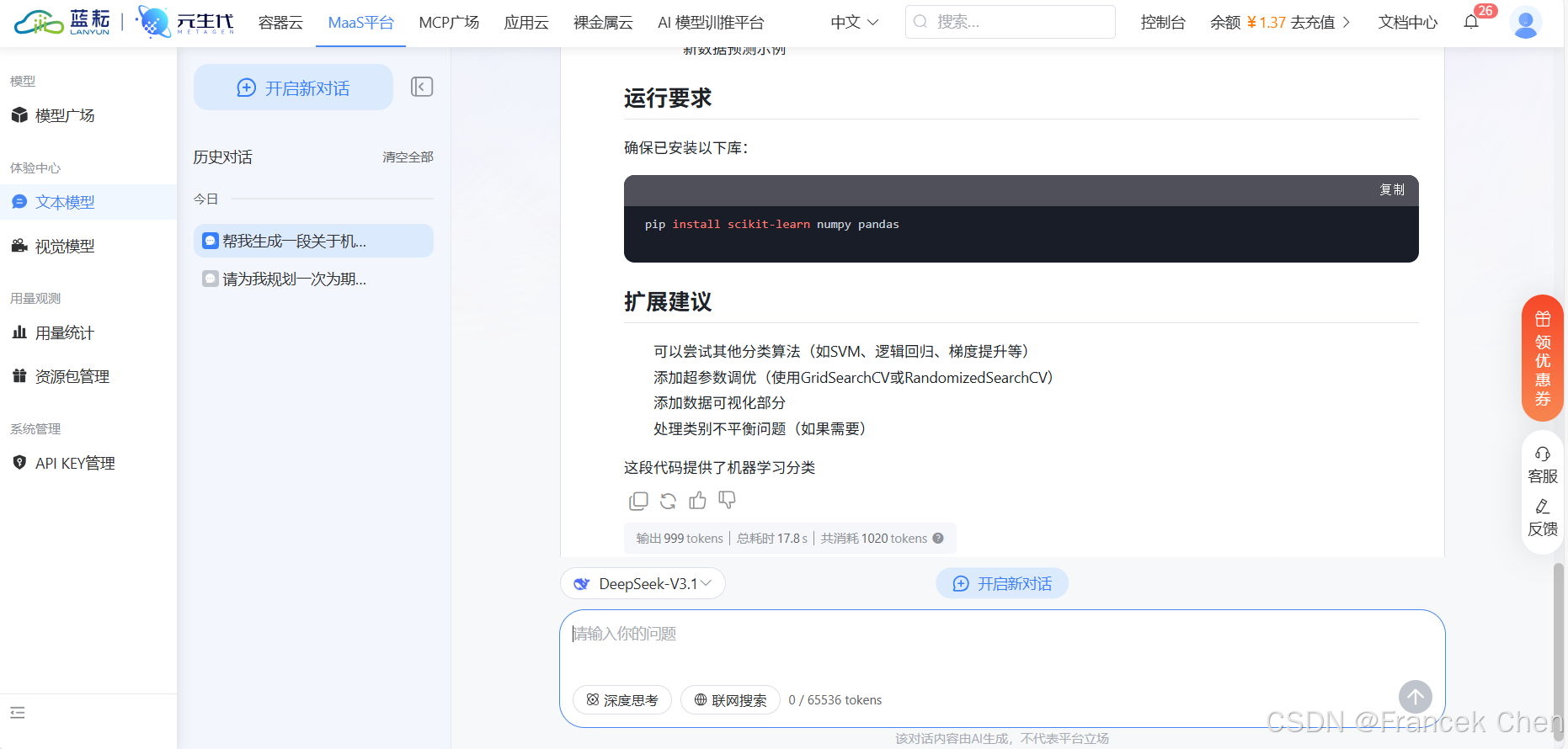Select 文本模型 in the sidebar
Screen dimensions: 1568x749
88,202
